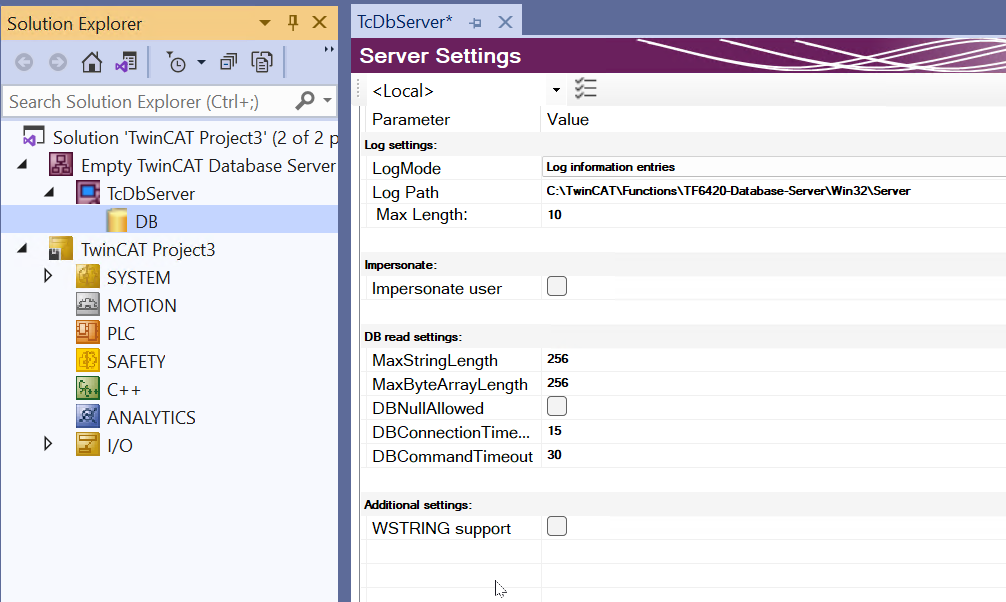The image size is (1006, 602).
Task: Enable the Impersonate user checkbox
Action: (557, 286)
